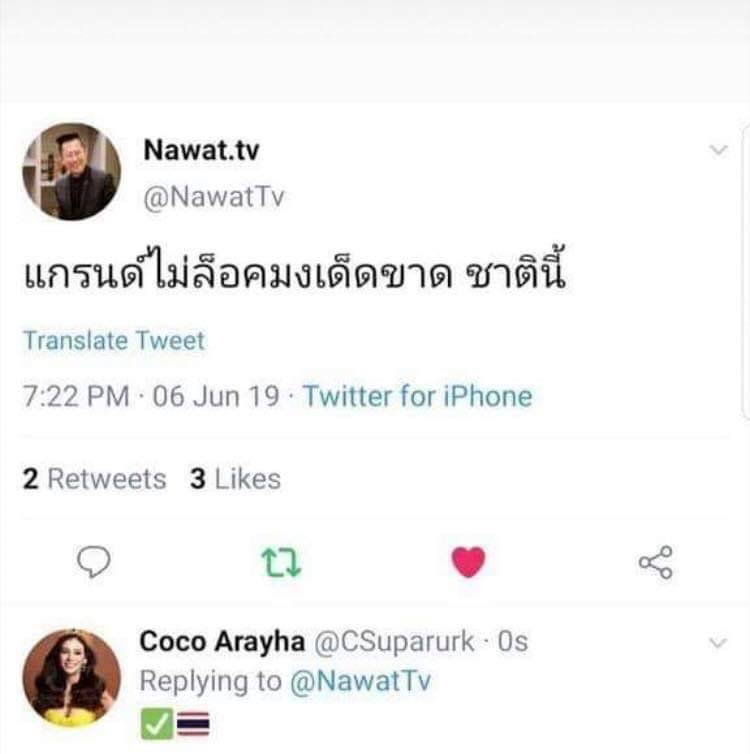Tap the reply speech bubble icon
Image resolution: width=750 pixels, height=754 pixels.
[x=94, y=561]
